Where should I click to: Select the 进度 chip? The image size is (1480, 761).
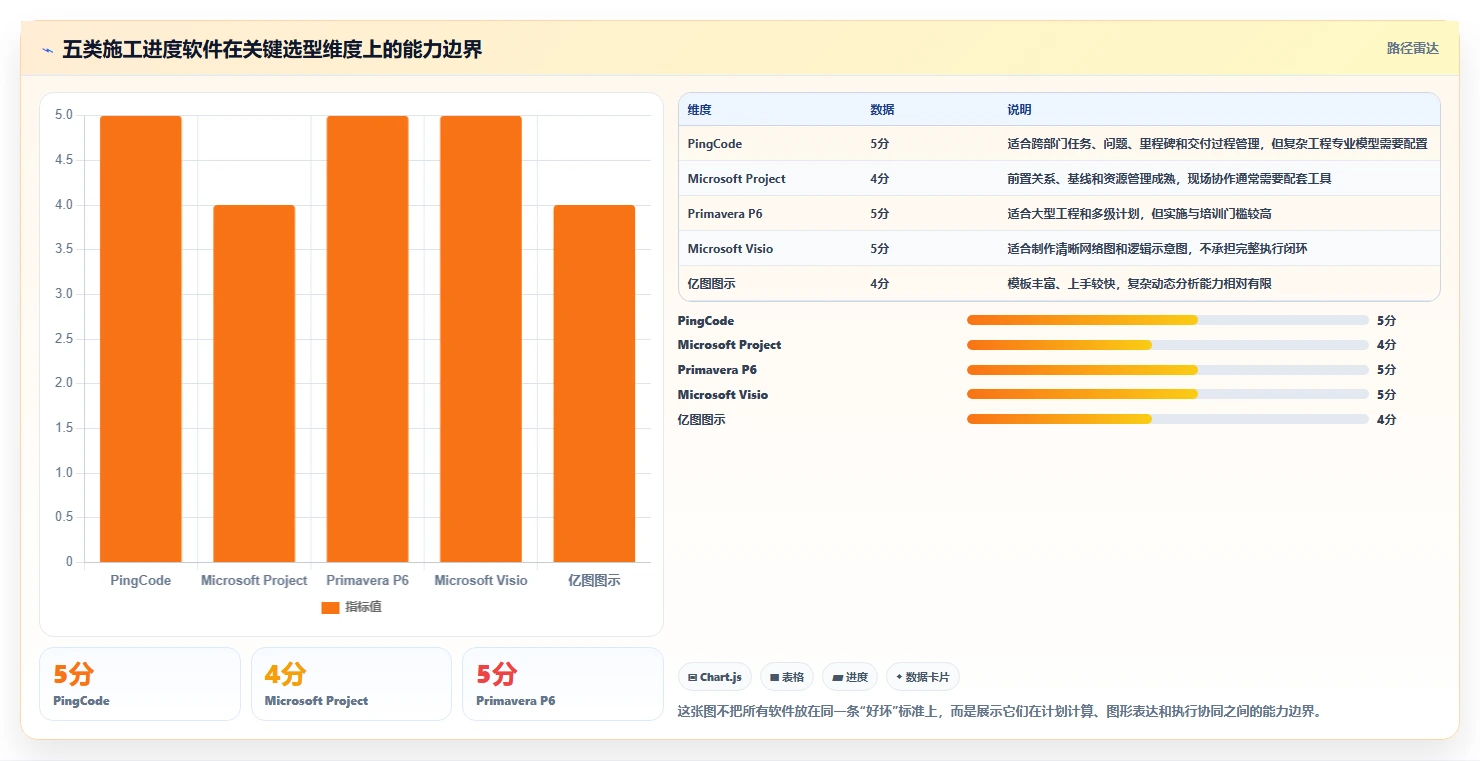(850, 677)
